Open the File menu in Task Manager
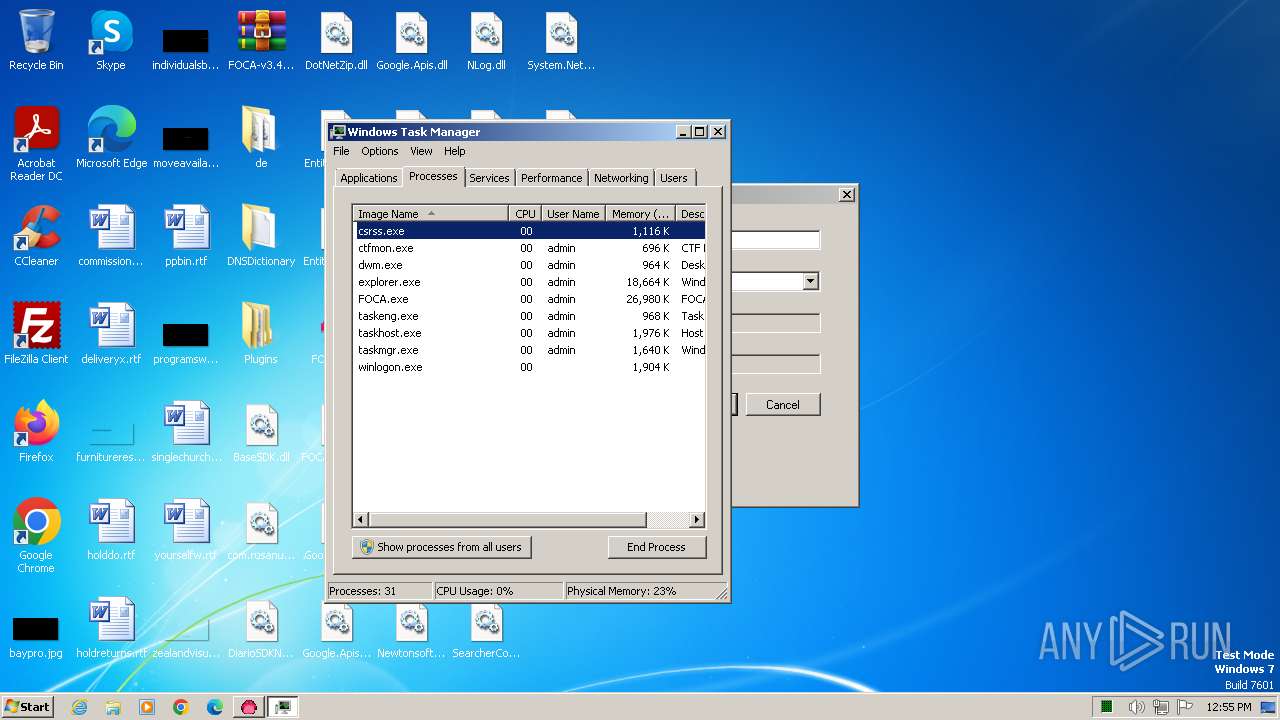The height and width of the screenshot is (720, 1280). tap(341, 151)
